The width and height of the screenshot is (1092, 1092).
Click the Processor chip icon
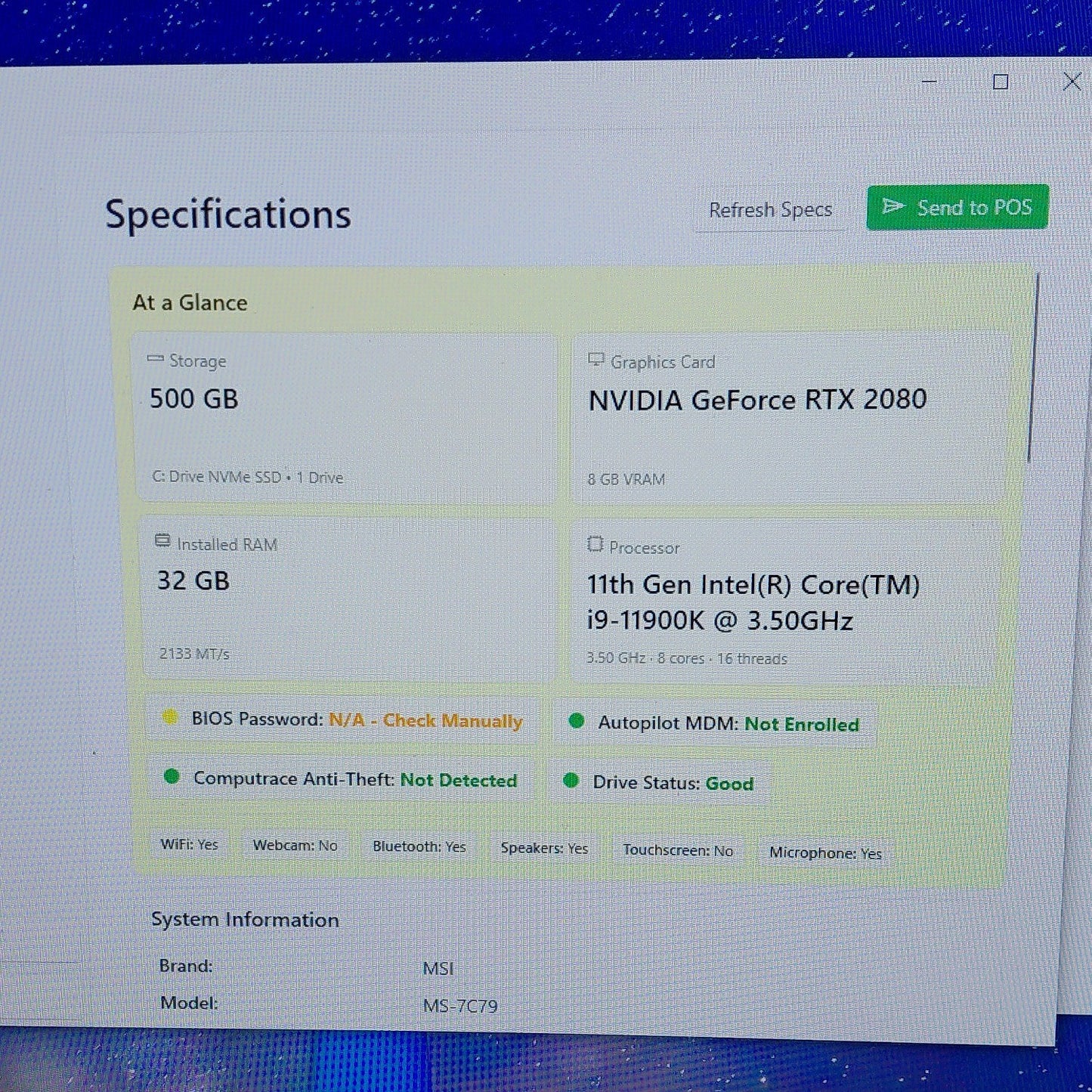595,544
